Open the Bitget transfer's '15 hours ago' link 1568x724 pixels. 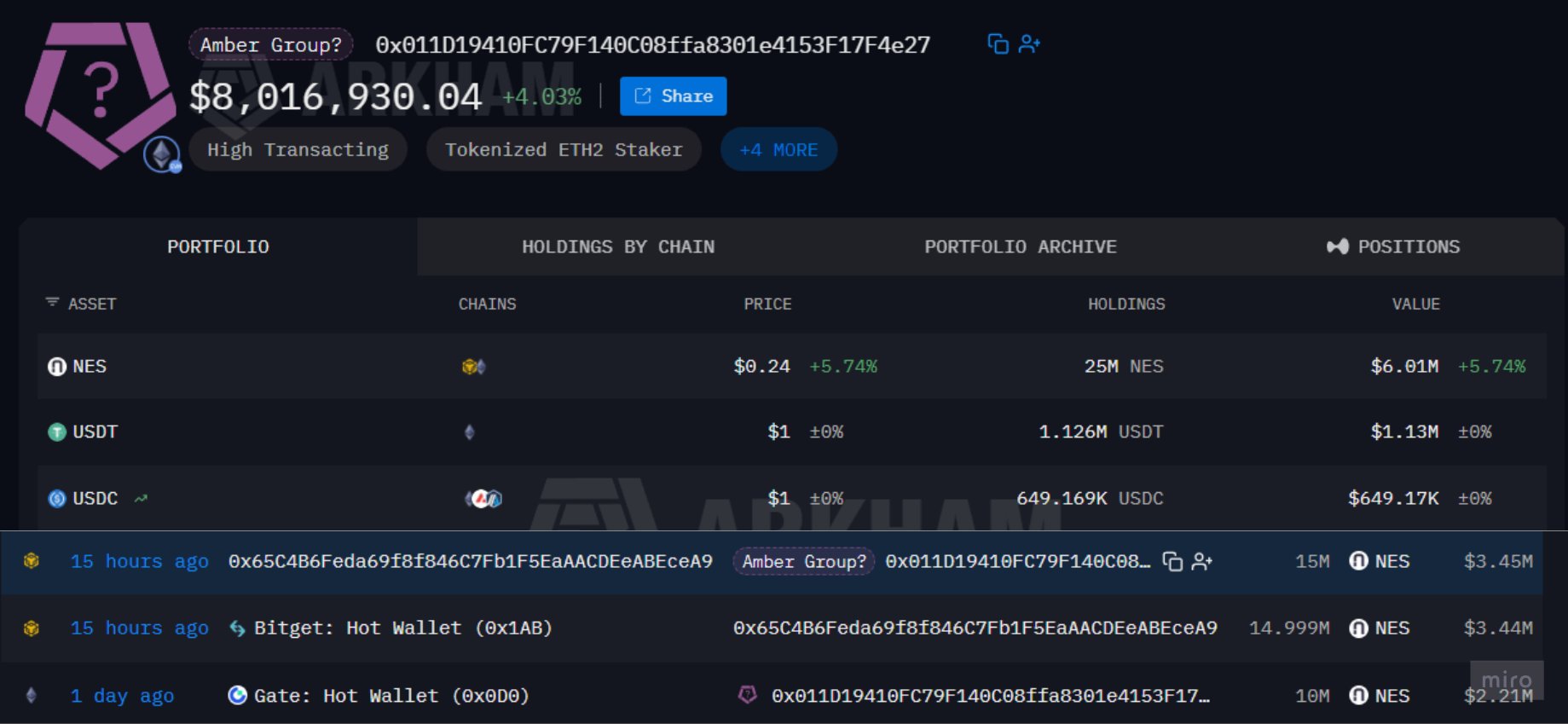tap(140, 628)
